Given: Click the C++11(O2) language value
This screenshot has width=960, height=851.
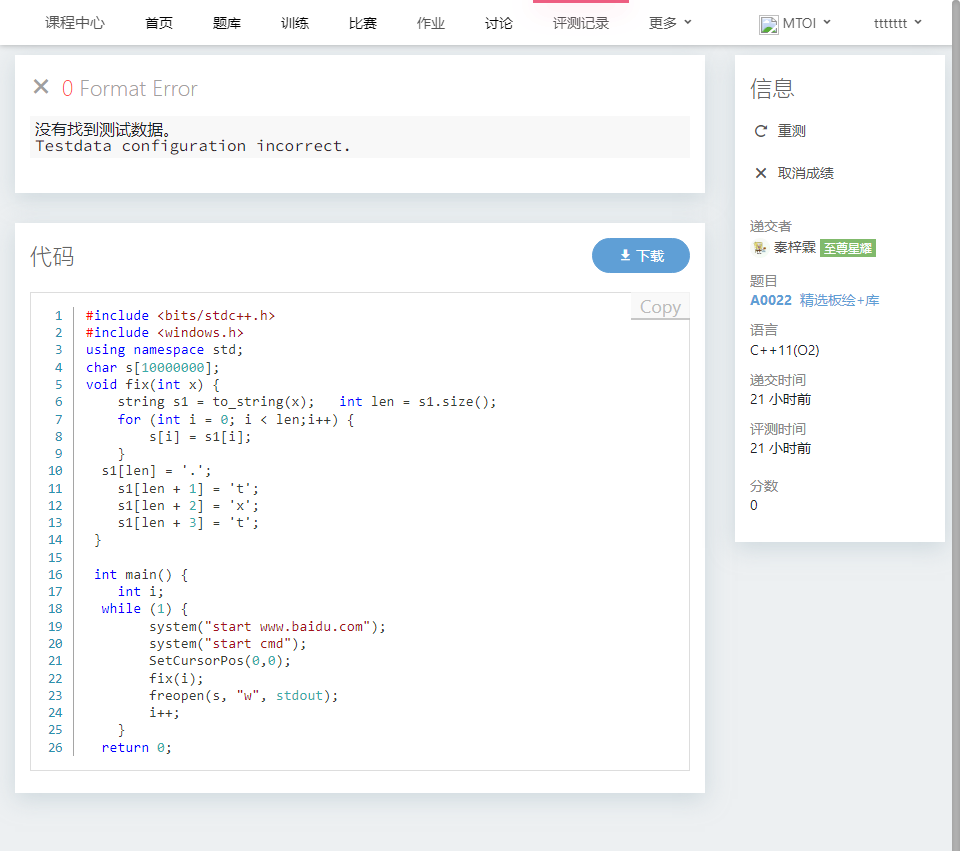Looking at the screenshot, I should tap(784, 350).
